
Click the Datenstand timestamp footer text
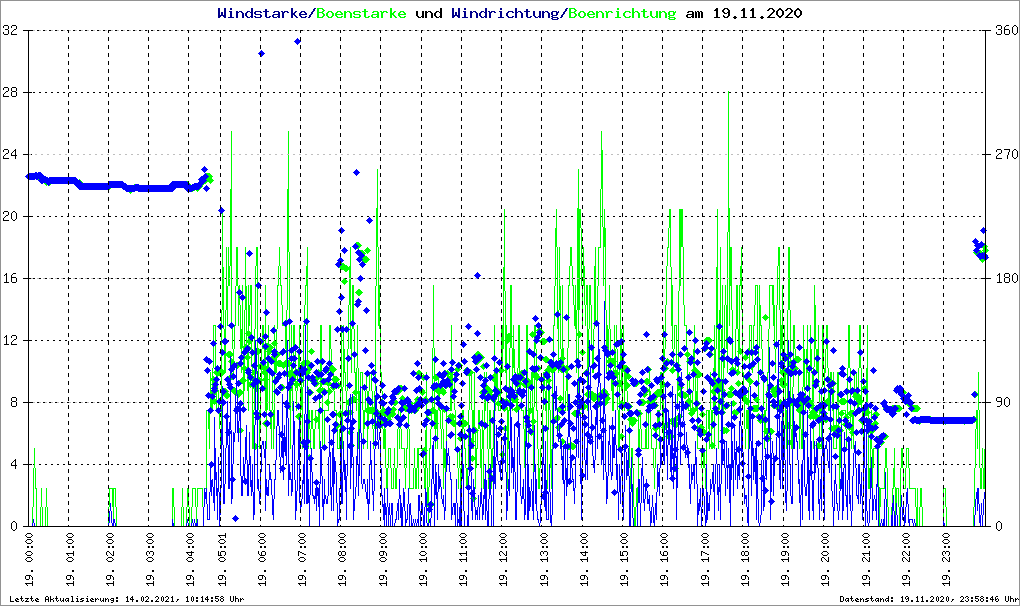(x=926, y=599)
